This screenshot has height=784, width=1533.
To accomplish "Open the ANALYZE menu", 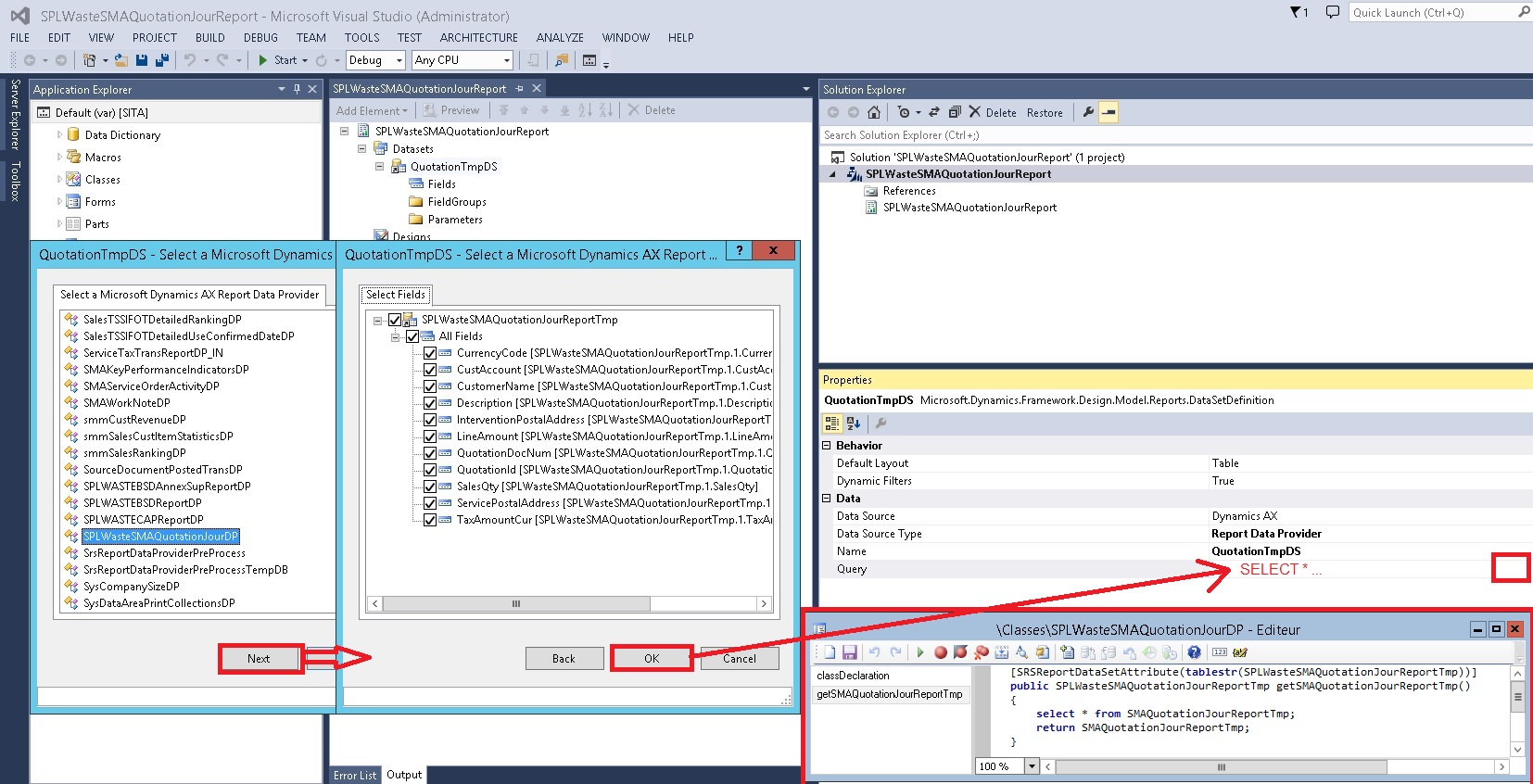I will (560, 38).
